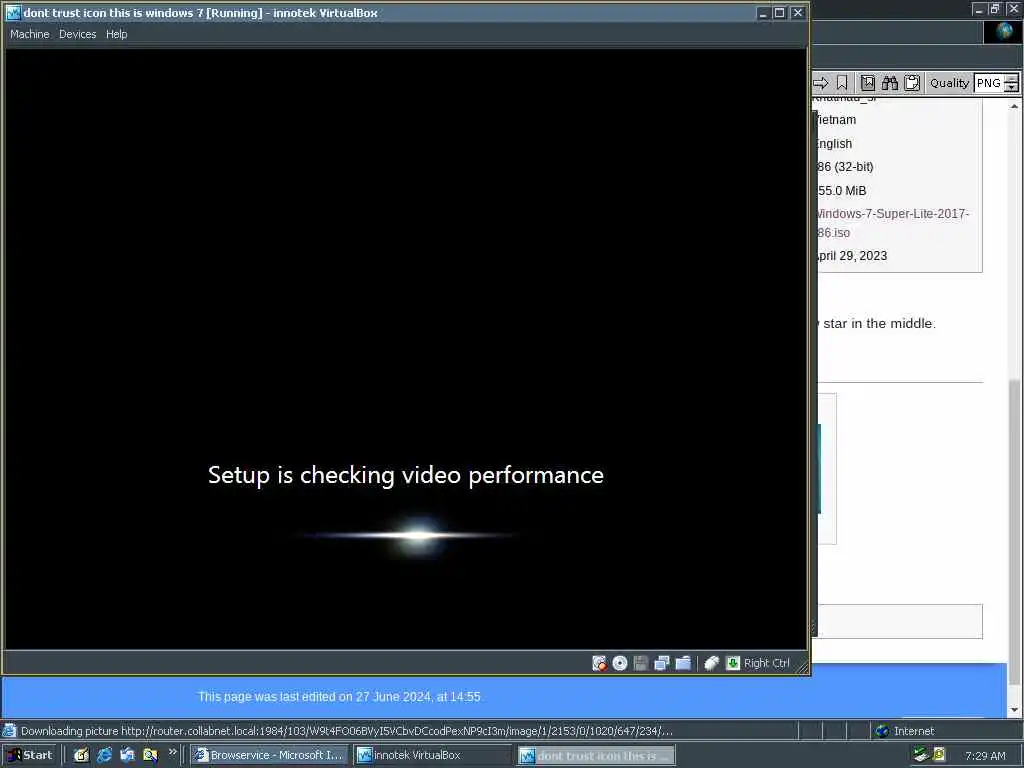The height and width of the screenshot is (768, 1024).
Task: Click 'Setup is checking video performance' text
Action: (x=406, y=475)
